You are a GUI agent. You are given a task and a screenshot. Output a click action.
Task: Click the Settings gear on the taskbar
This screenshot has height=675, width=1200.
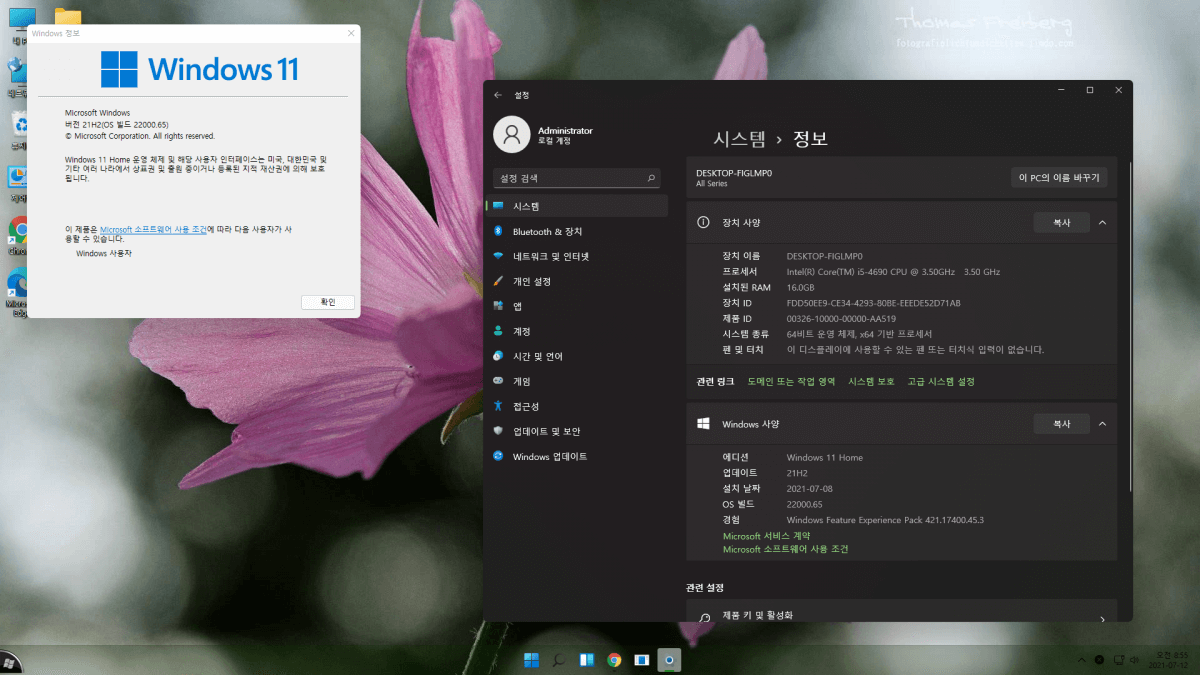click(x=670, y=660)
